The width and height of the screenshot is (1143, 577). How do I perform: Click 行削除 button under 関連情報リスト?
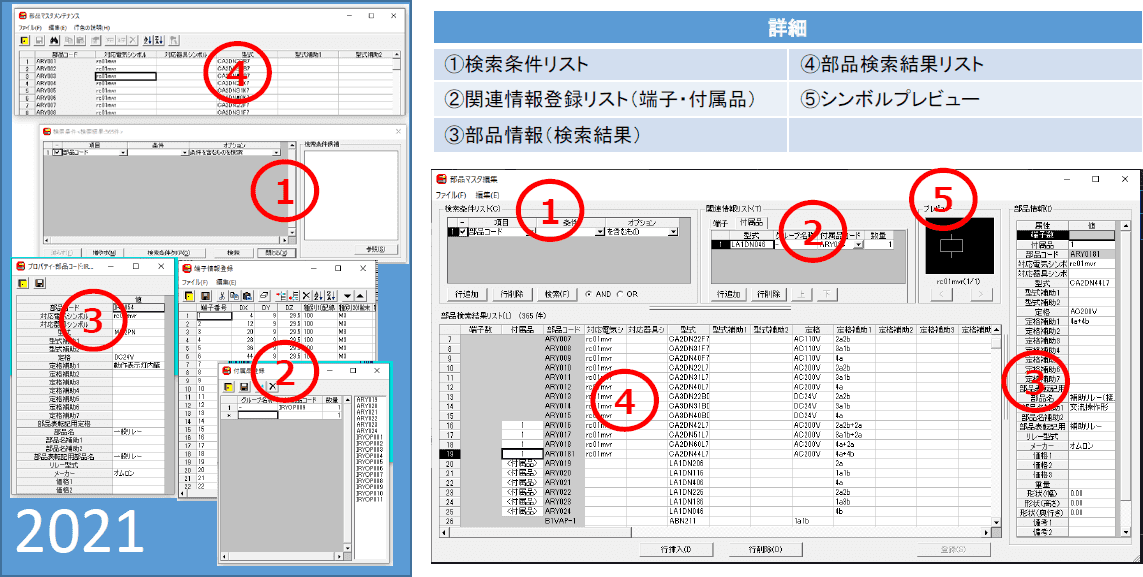[x=769, y=294]
